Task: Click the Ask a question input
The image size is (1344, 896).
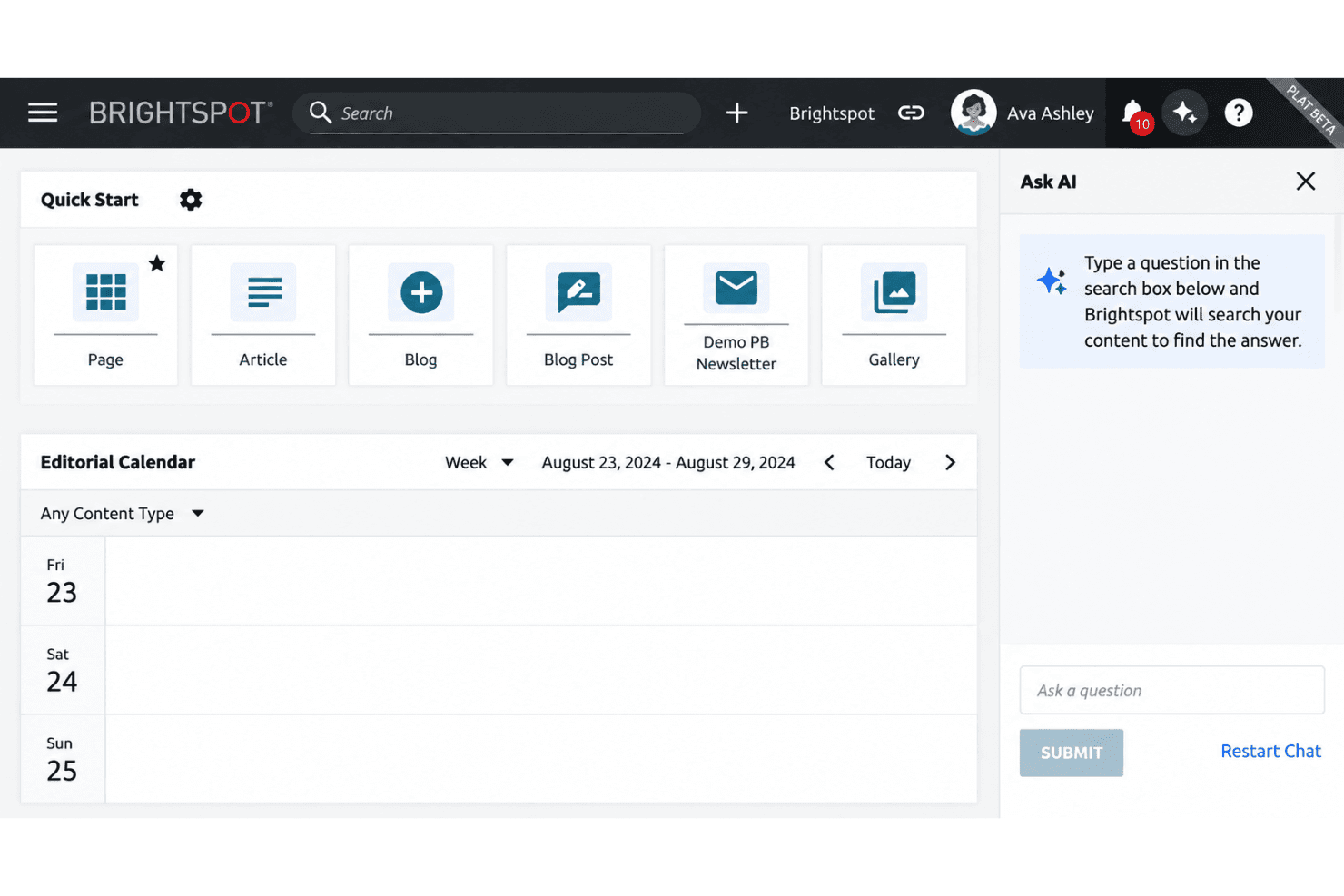Action: pyautogui.click(x=1171, y=690)
